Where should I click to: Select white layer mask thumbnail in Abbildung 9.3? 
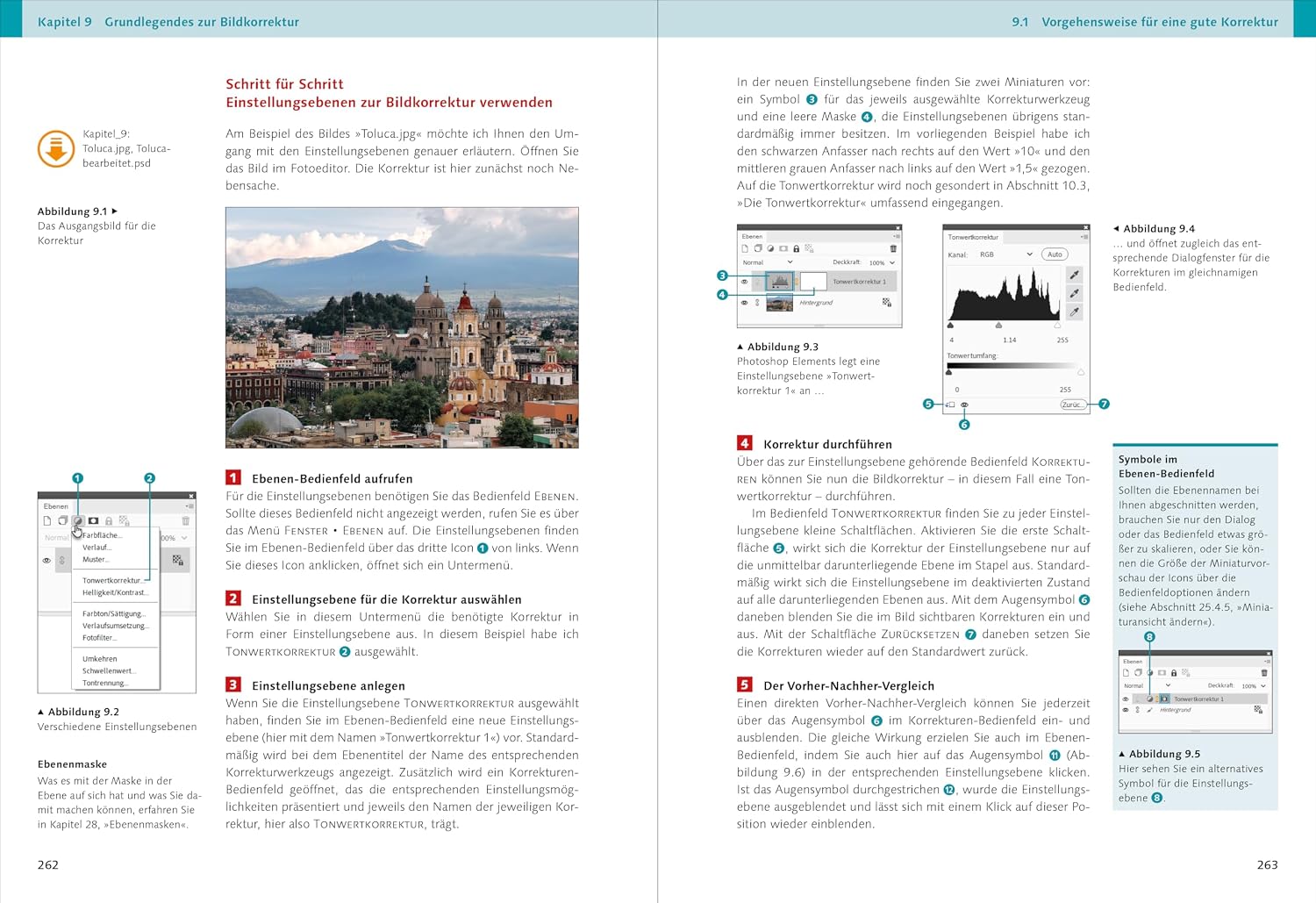pos(813,282)
